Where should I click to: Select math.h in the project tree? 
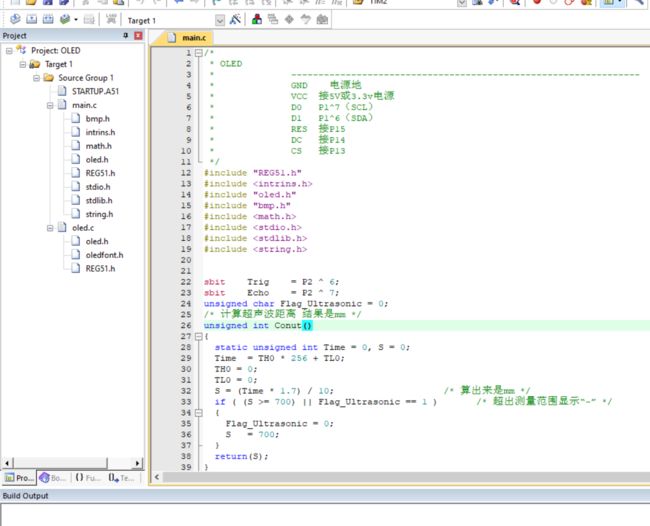[99, 146]
